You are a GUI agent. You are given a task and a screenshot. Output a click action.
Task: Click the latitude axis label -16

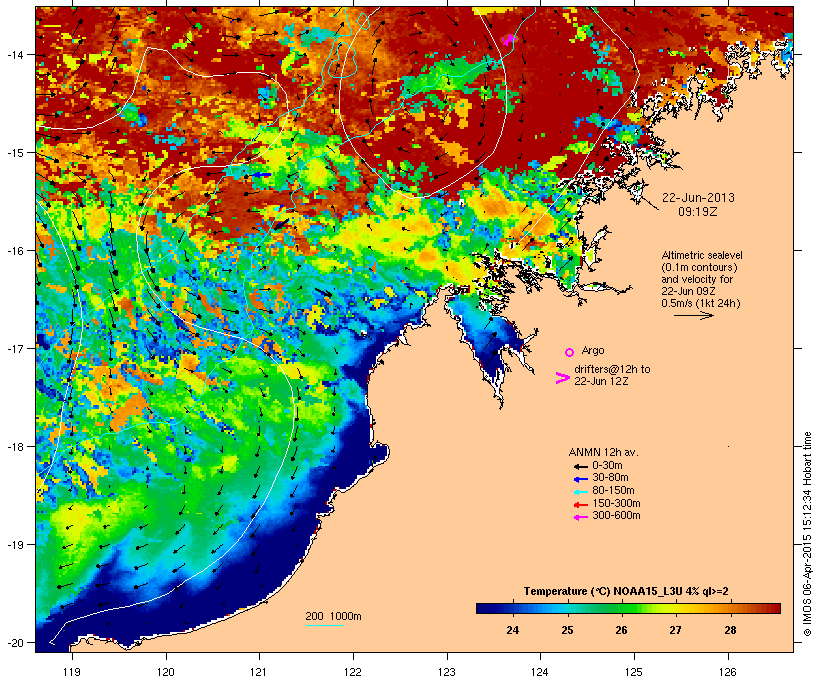14,251
